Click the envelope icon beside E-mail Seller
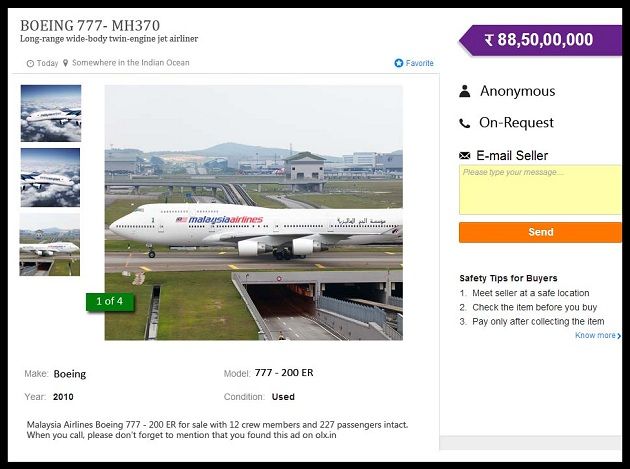The image size is (630, 469). 464,156
